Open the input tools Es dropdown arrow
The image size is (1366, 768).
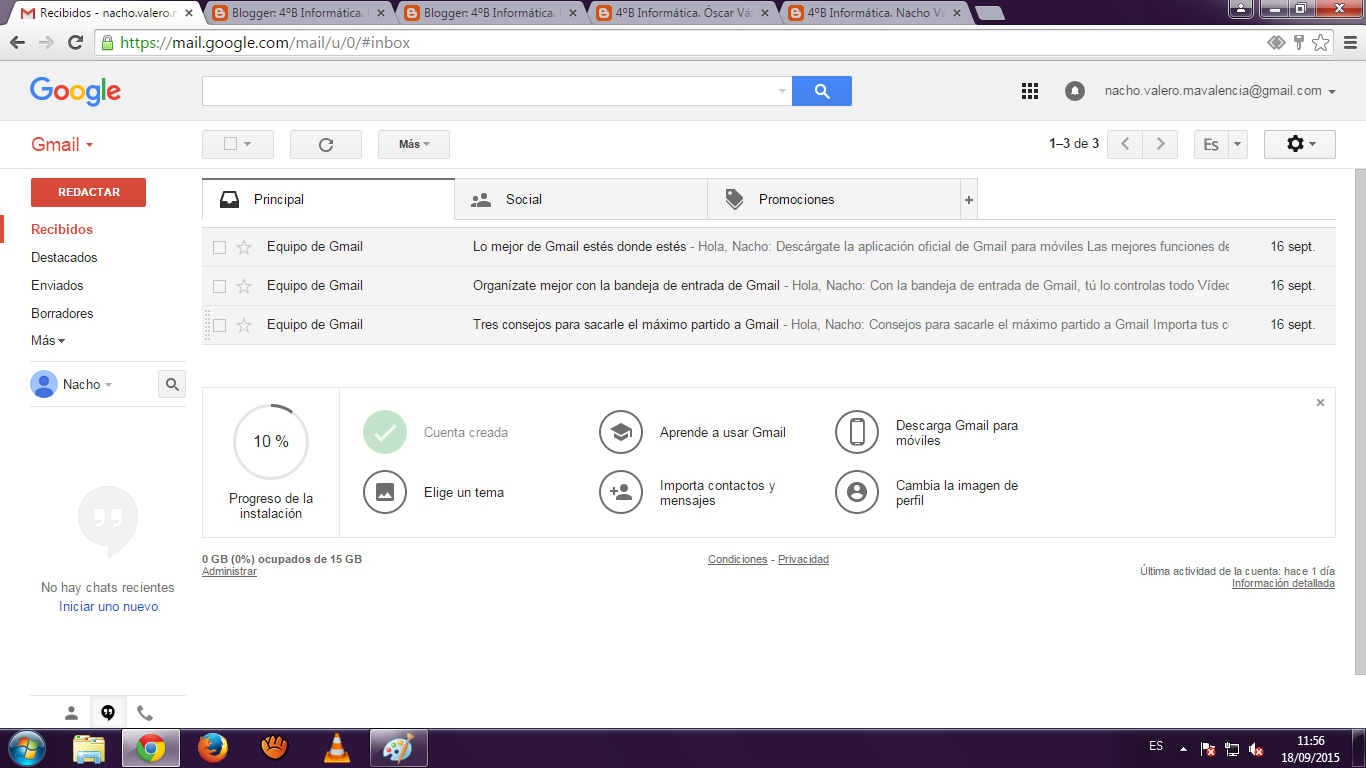(x=1238, y=144)
